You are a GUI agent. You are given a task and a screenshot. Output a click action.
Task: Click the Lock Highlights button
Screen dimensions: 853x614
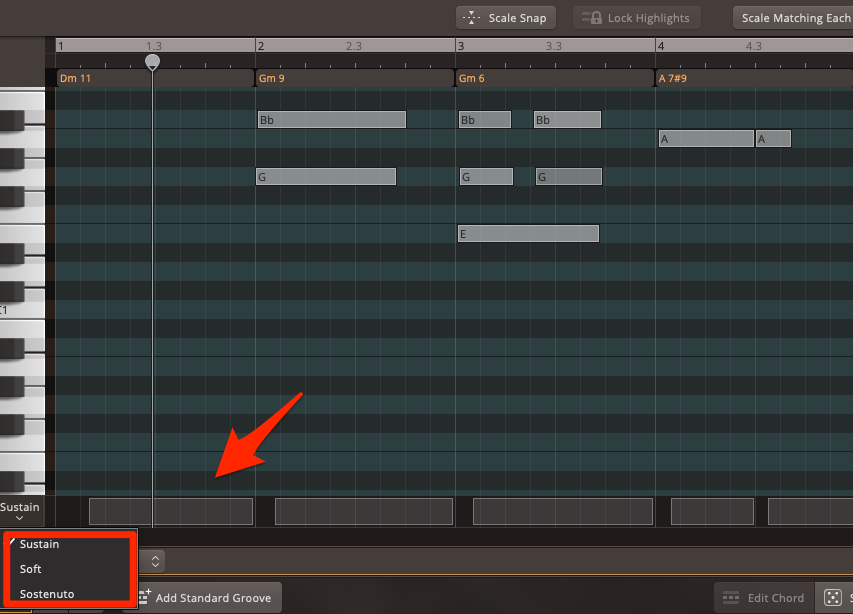(637, 18)
